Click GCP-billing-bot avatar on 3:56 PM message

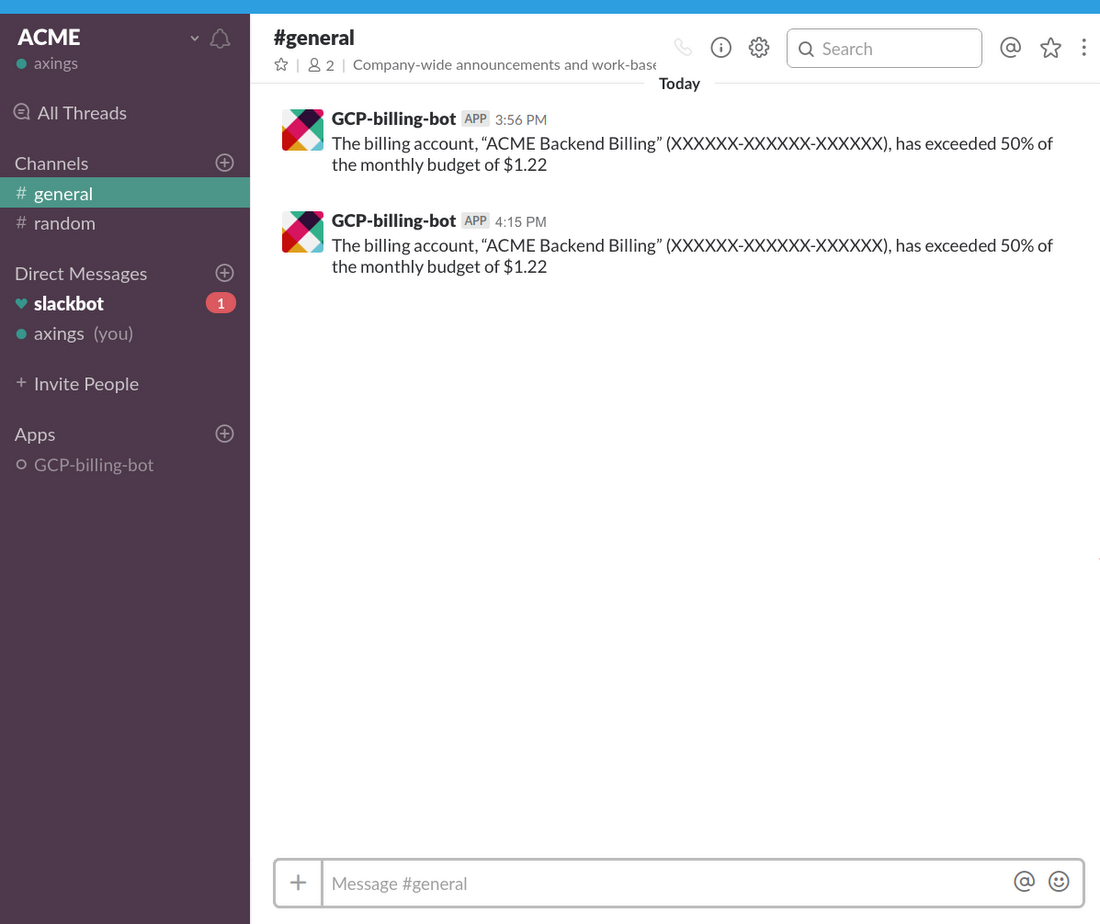click(302, 130)
